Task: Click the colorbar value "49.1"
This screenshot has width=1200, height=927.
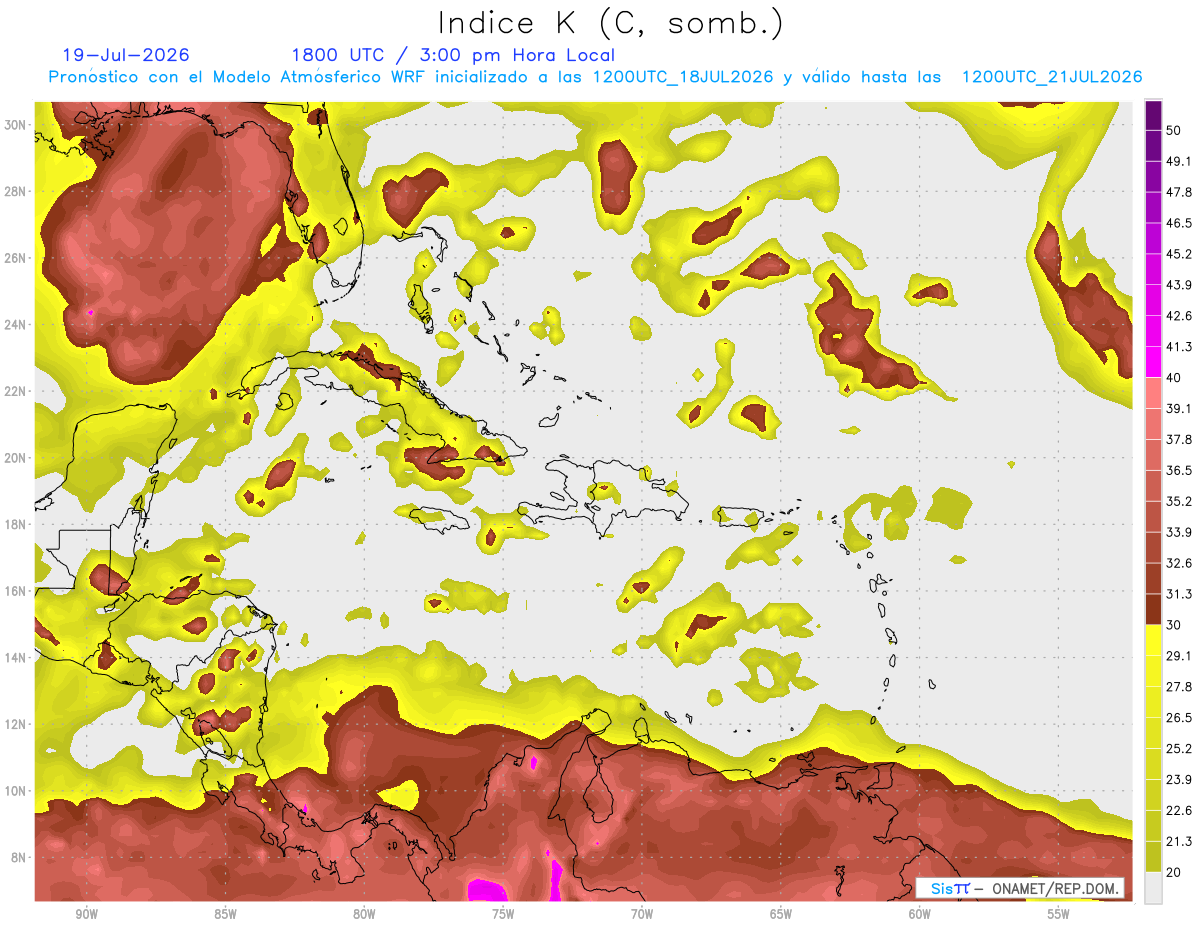Action: [1180, 161]
